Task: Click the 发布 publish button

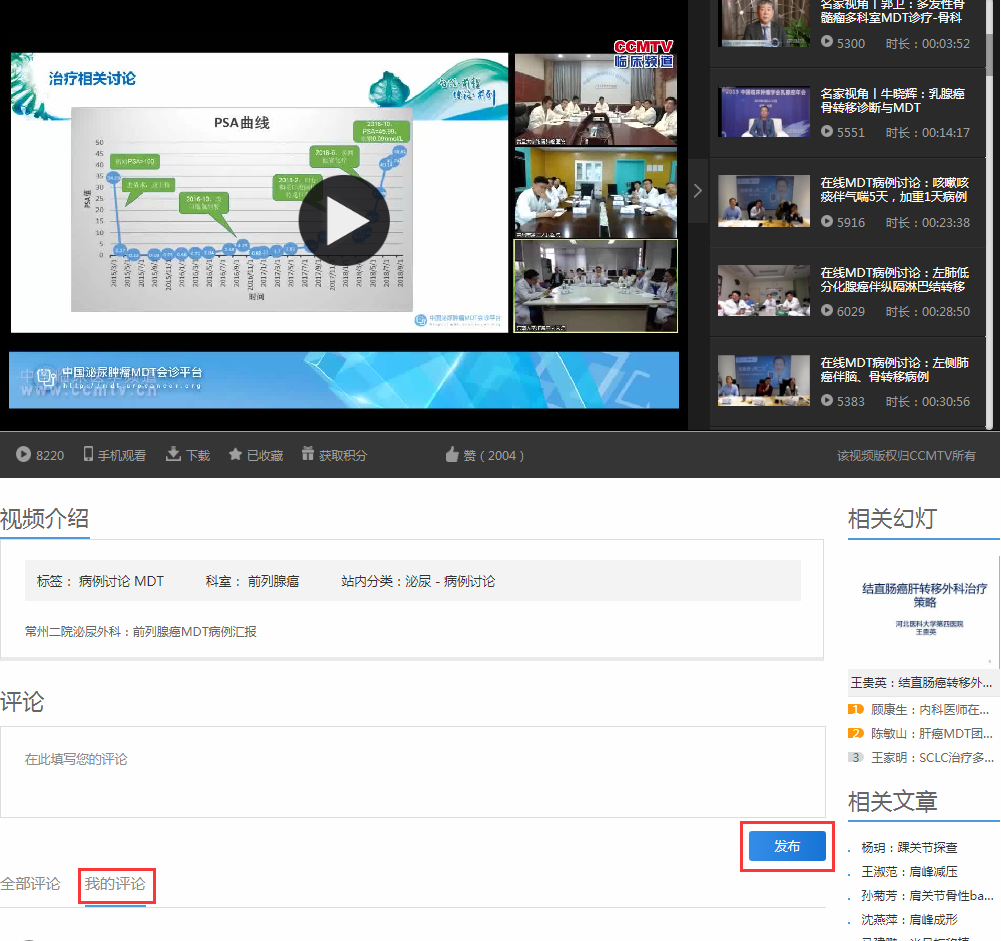Action: click(x=787, y=846)
